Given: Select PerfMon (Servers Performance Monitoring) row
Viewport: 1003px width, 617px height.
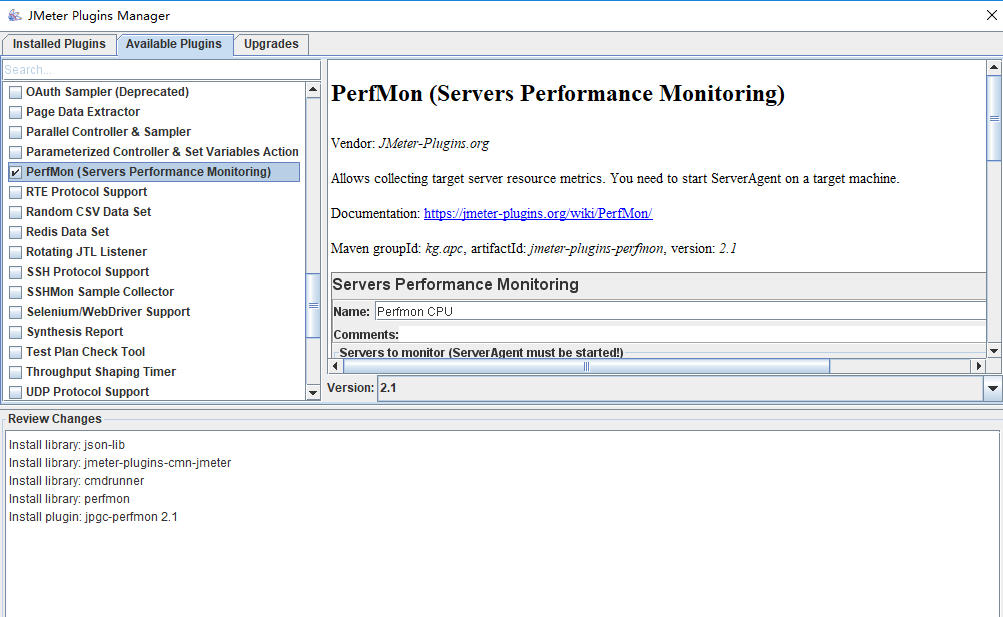Looking at the screenshot, I should click(x=154, y=172).
